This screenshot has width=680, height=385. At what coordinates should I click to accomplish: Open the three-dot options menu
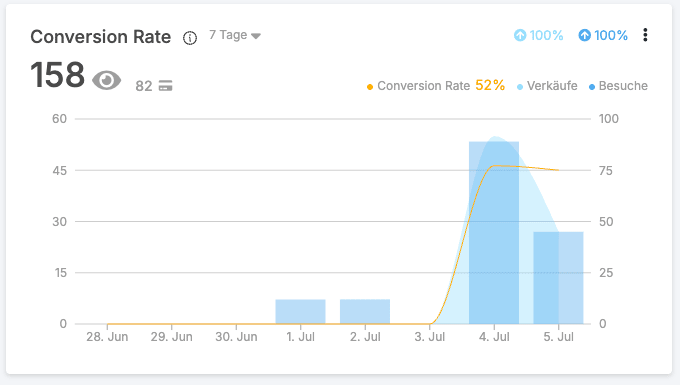click(645, 35)
